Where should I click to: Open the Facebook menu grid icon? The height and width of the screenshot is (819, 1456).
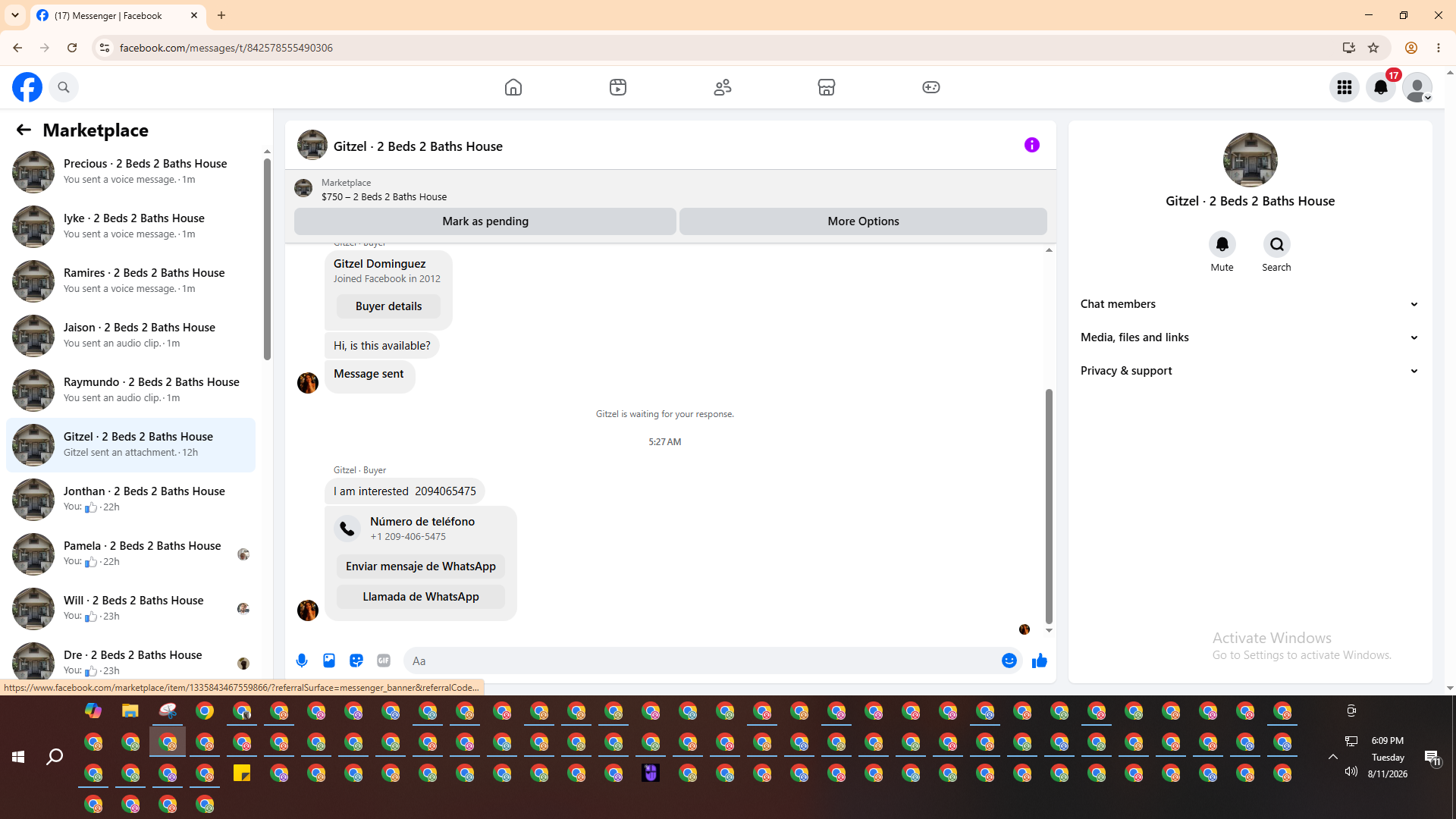tap(1345, 87)
